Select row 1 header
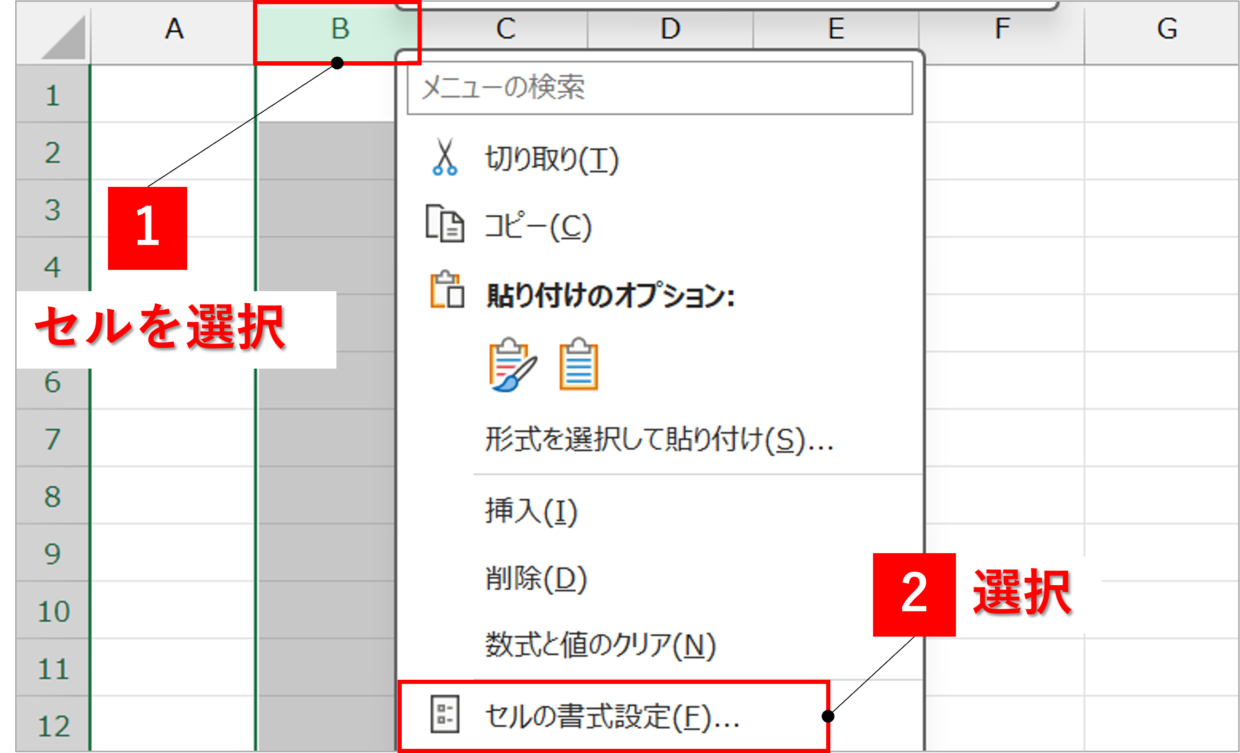This screenshot has height=753, width=1240. point(51,95)
